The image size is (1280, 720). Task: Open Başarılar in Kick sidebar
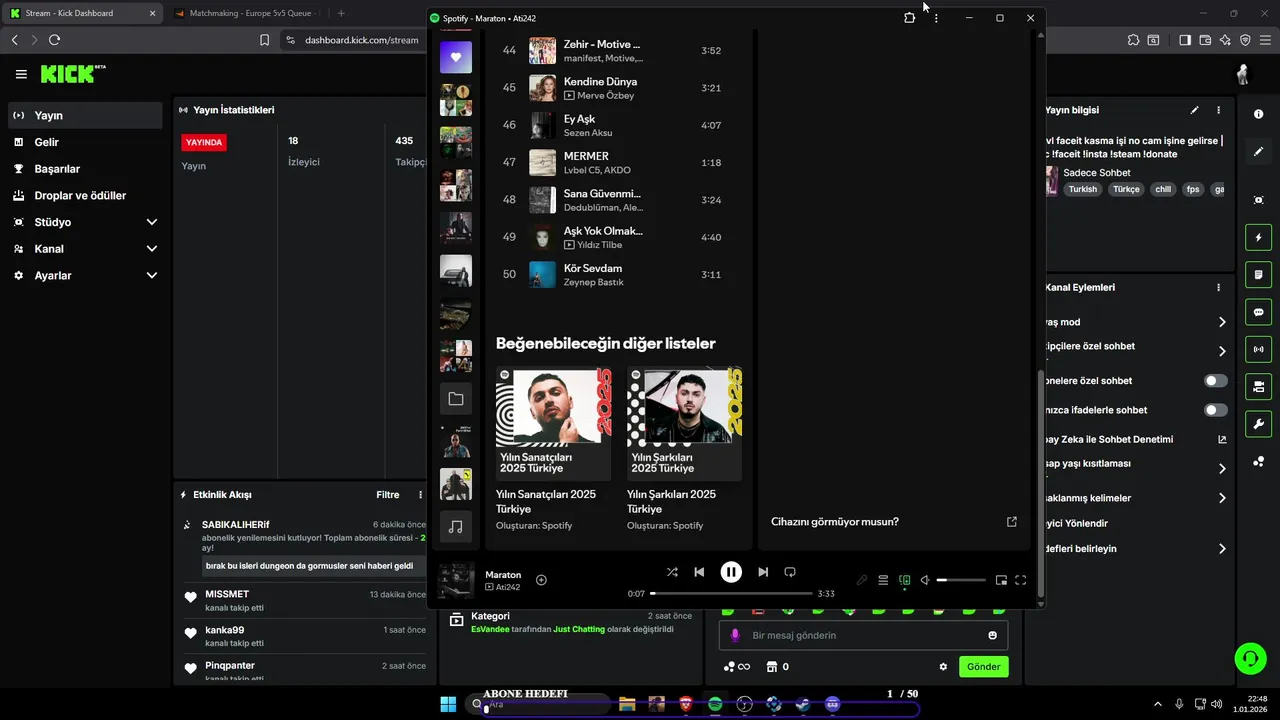tap(85, 169)
